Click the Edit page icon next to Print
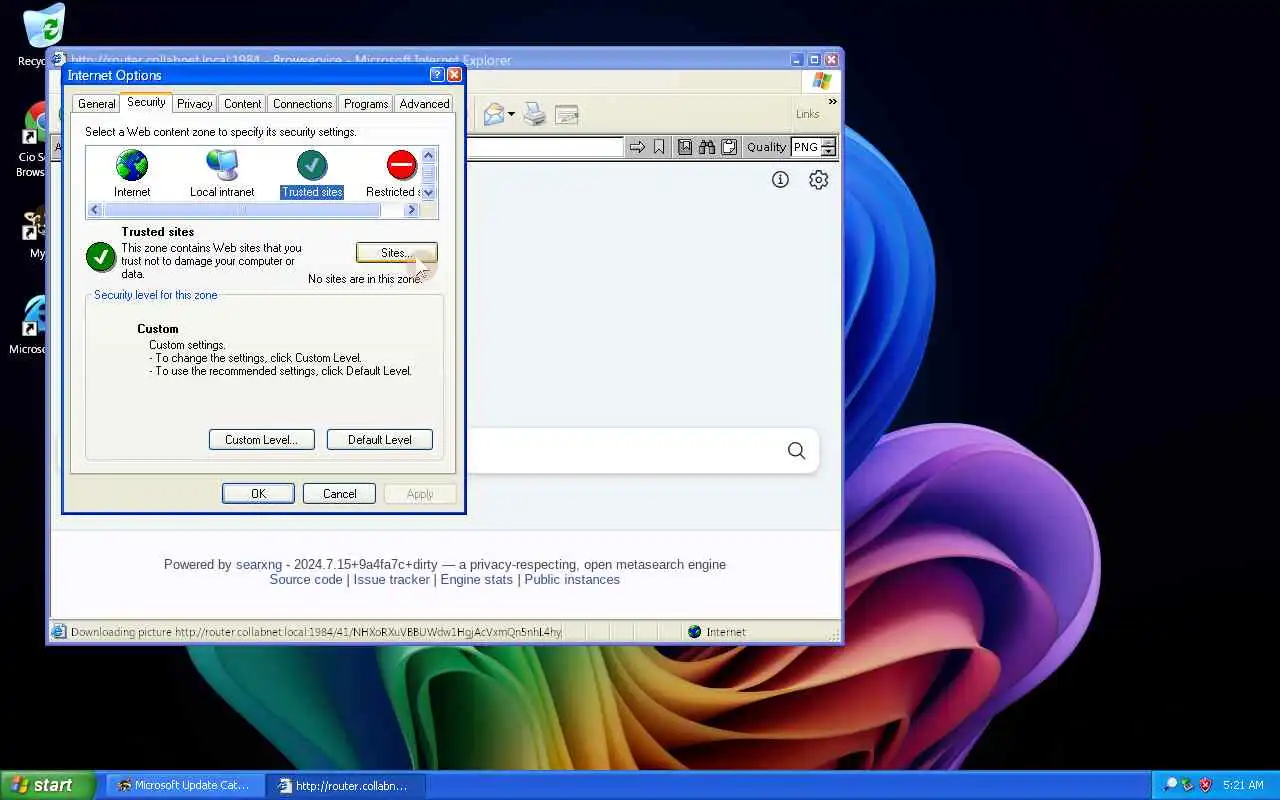 tap(567, 115)
